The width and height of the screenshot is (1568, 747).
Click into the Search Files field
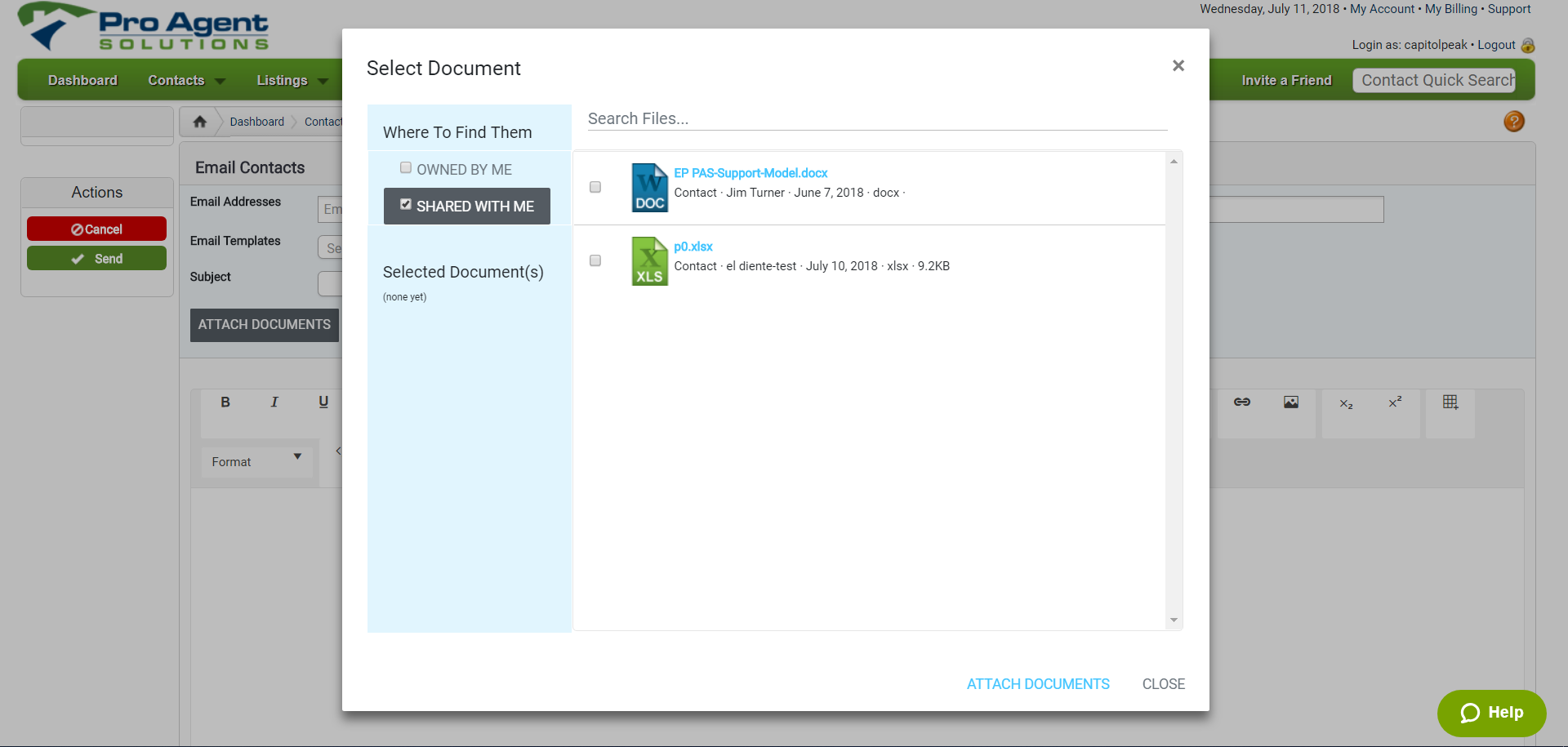click(878, 118)
